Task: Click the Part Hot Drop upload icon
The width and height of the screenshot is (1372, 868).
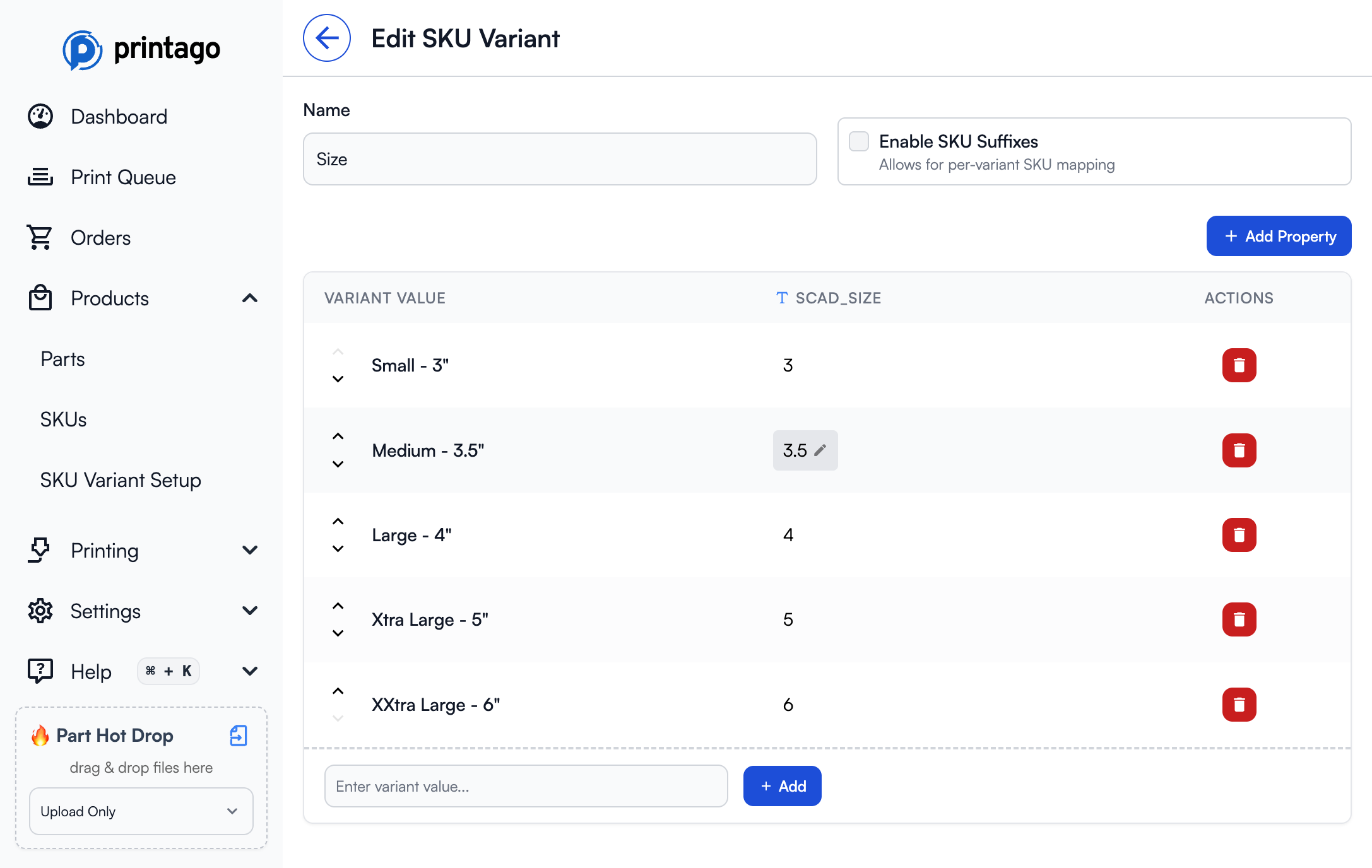Action: [x=238, y=735]
